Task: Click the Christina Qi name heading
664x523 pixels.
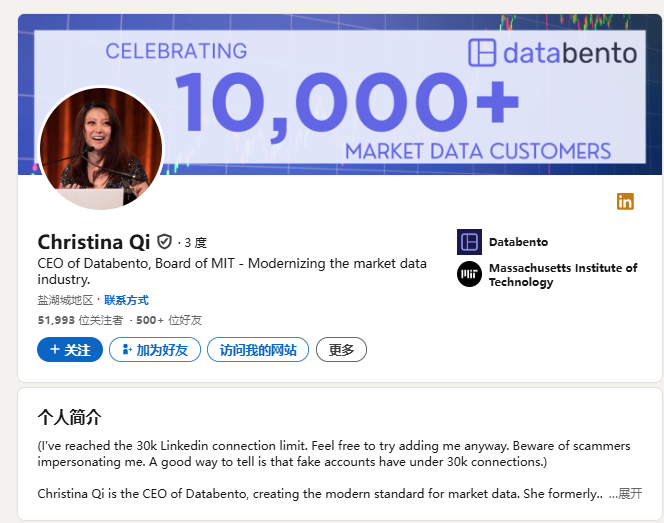Action: [x=94, y=242]
